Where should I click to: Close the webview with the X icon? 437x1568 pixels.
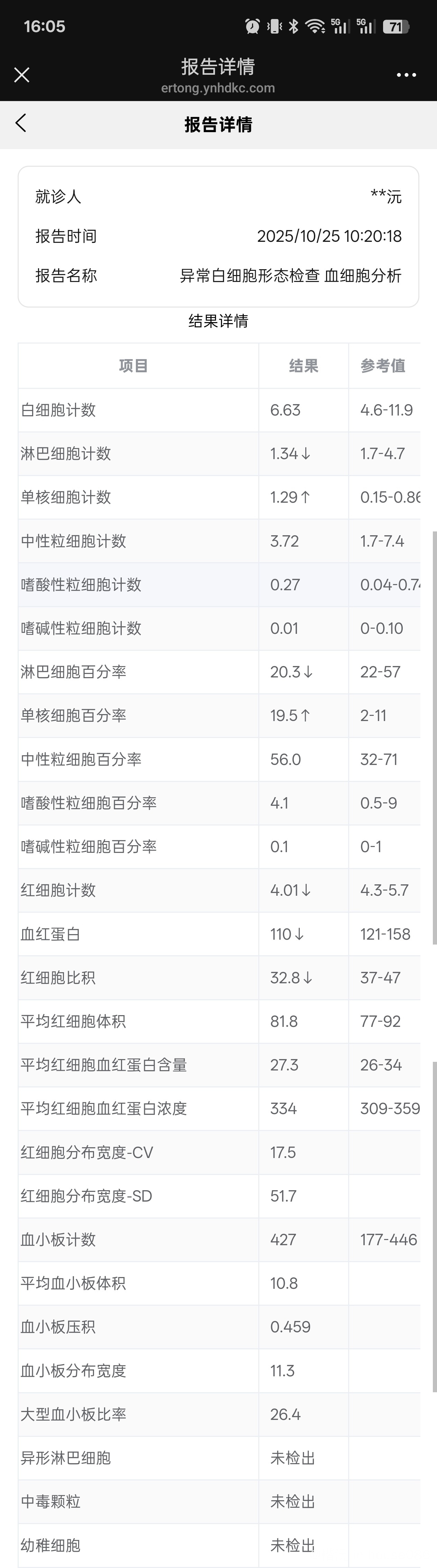point(22,75)
